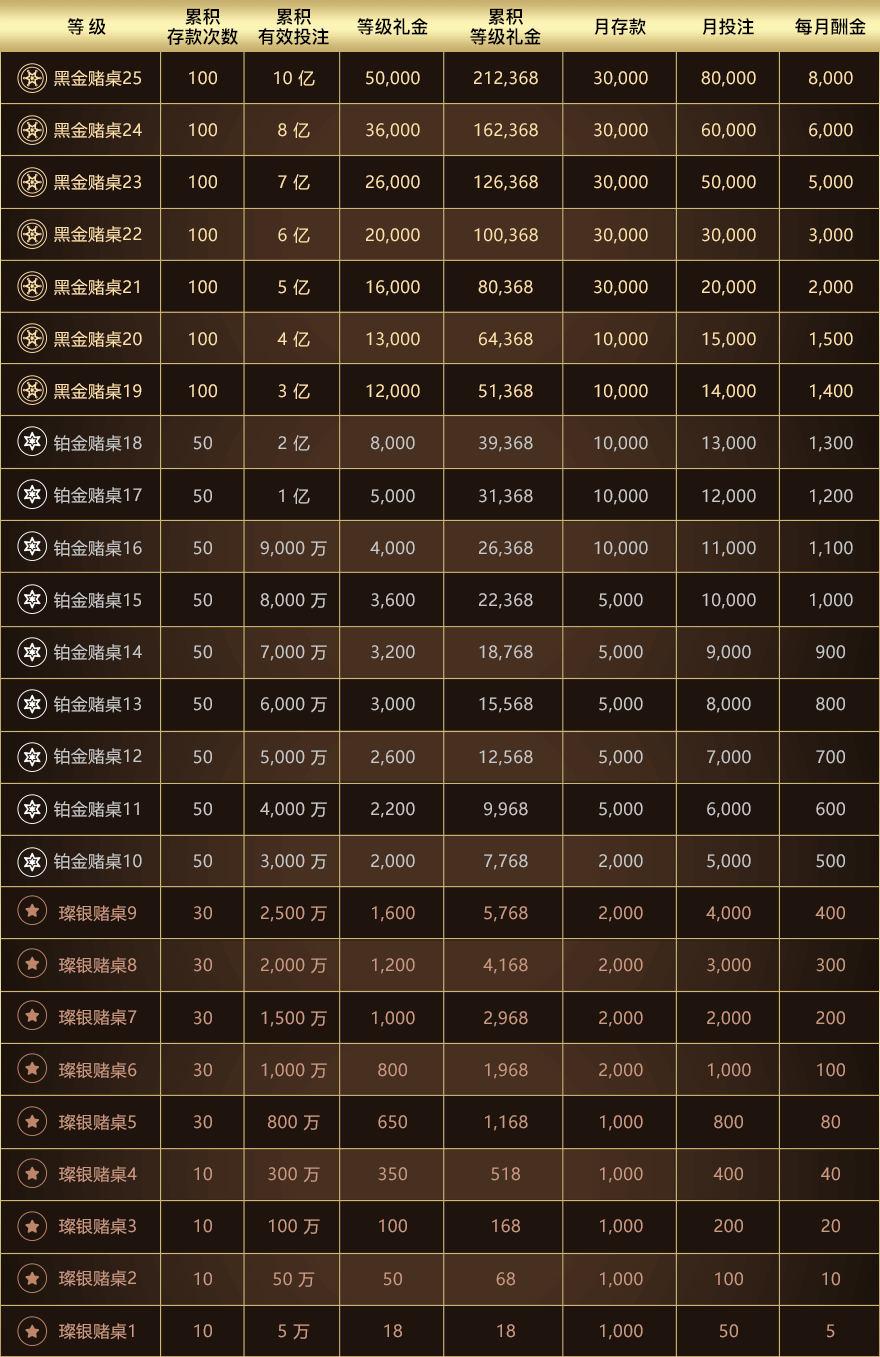The width and height of the screenshot is (880, 1357).
Task: Click the 铂金赌桌14 level badge icon
Action: pyautogui.click(x=32, y=652)
